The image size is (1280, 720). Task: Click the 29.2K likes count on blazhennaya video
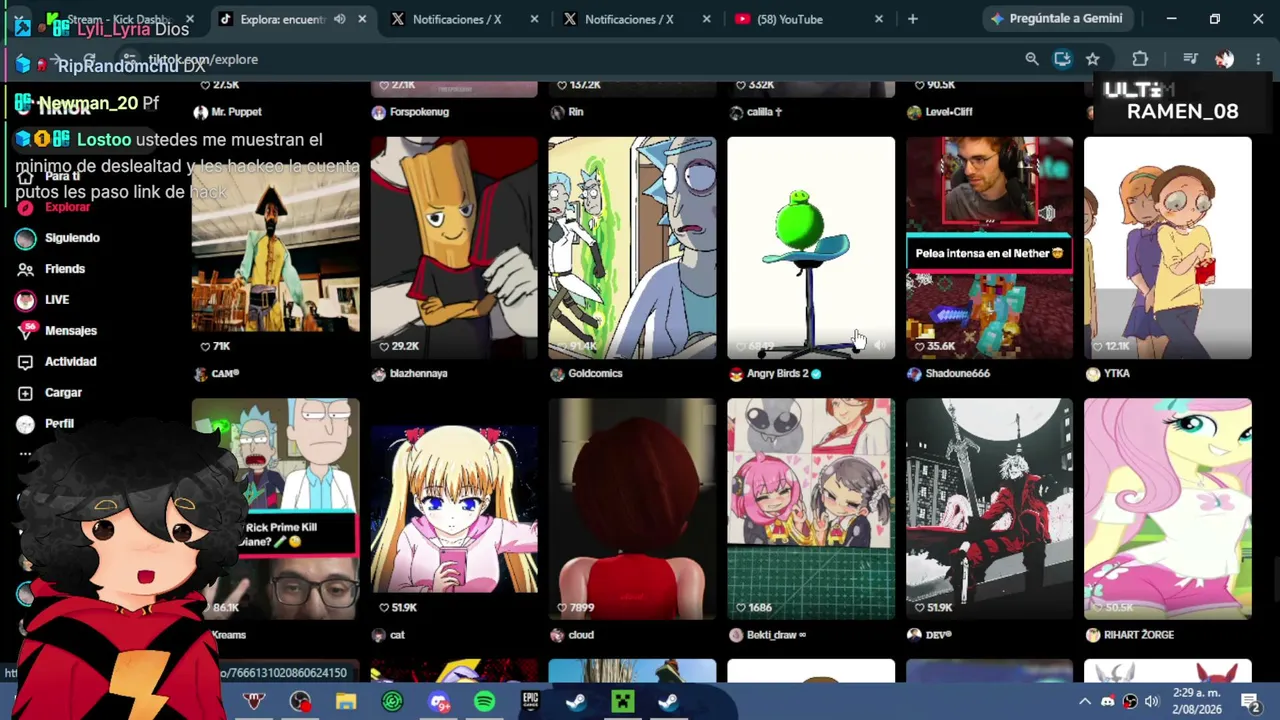pyautogui.click(x=399, y=346)
